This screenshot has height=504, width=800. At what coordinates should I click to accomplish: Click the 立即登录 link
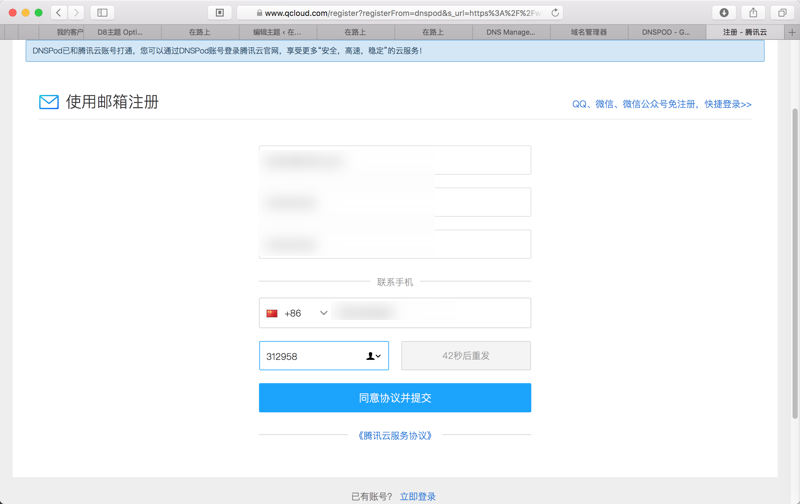[x=418, y=497]
